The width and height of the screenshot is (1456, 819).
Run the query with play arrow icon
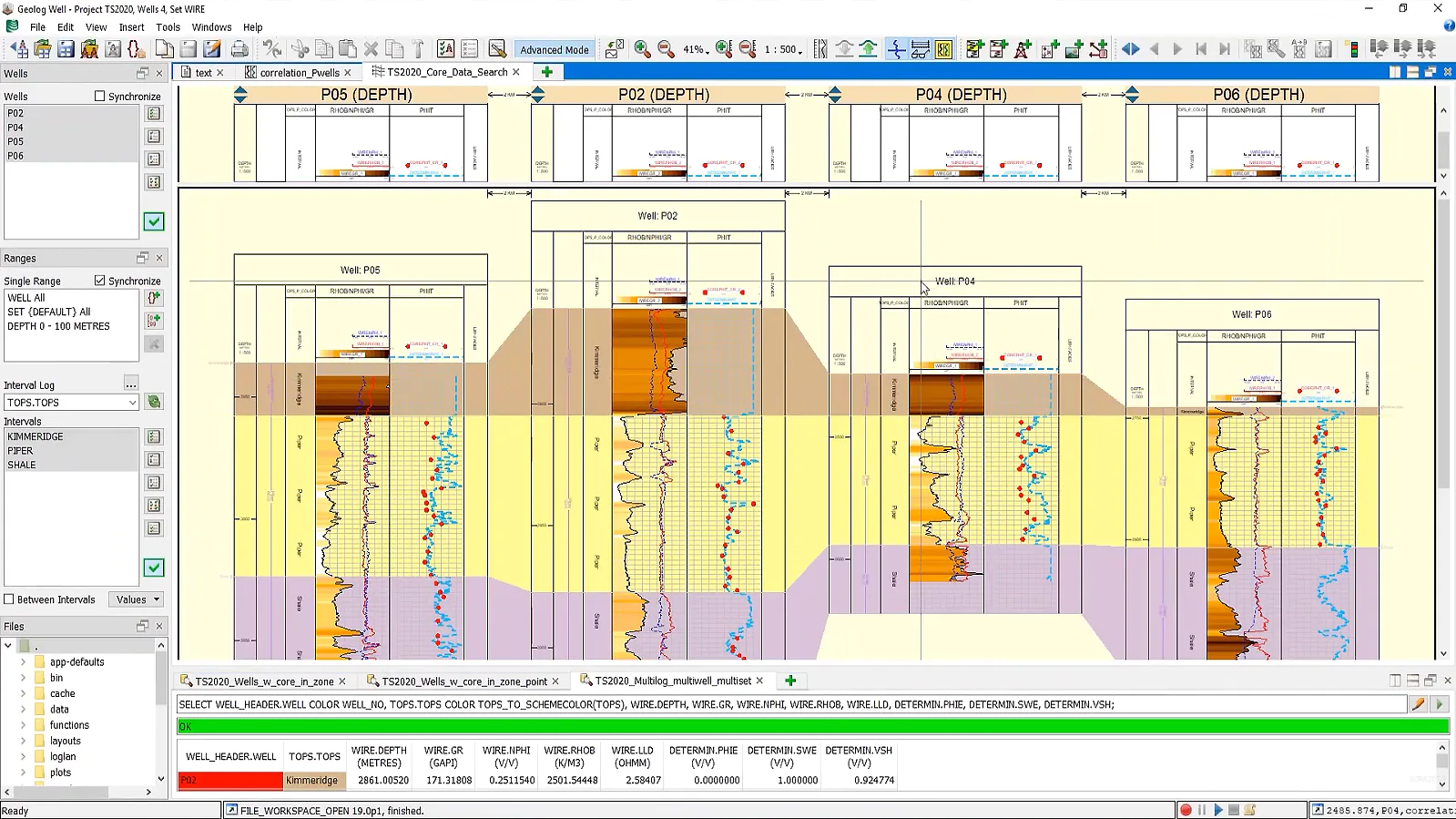click(x=1440, y=704)
